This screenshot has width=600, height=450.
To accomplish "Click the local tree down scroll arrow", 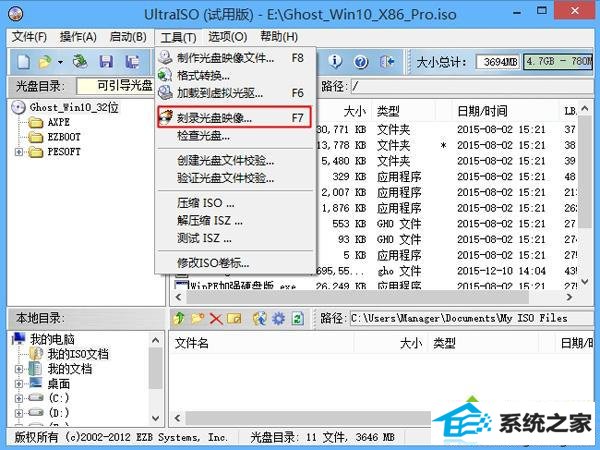I will coord(155,418).
